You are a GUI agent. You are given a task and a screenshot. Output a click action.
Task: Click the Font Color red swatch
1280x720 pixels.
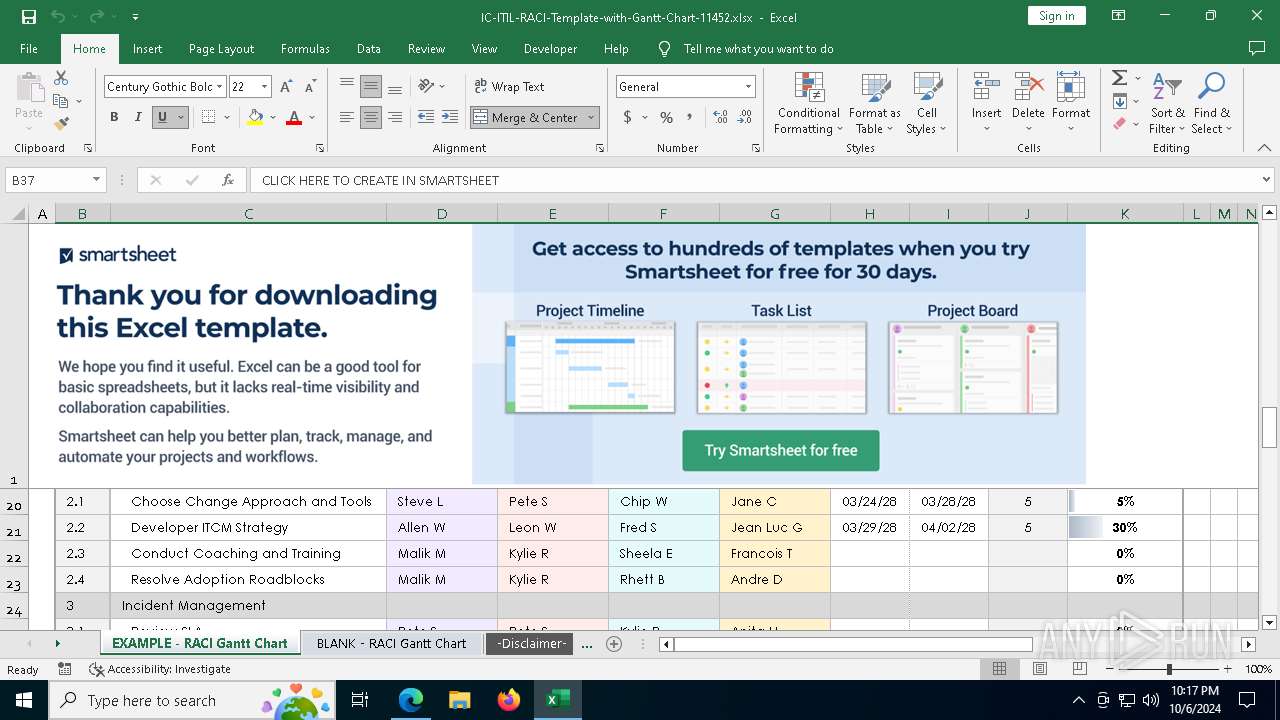tap(294, 117)
